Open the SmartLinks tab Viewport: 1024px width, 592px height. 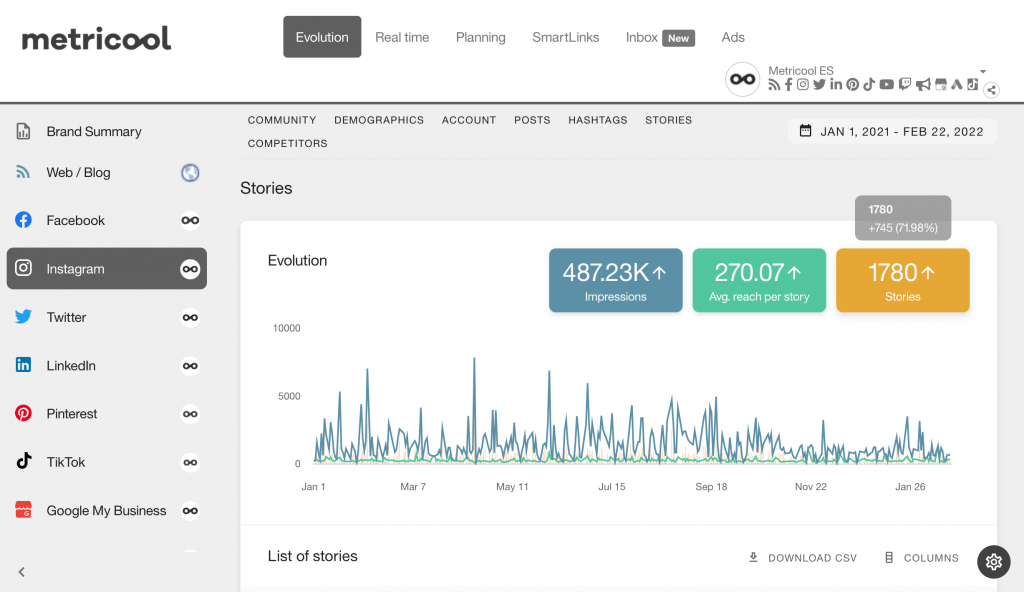(x=566, y=37)
